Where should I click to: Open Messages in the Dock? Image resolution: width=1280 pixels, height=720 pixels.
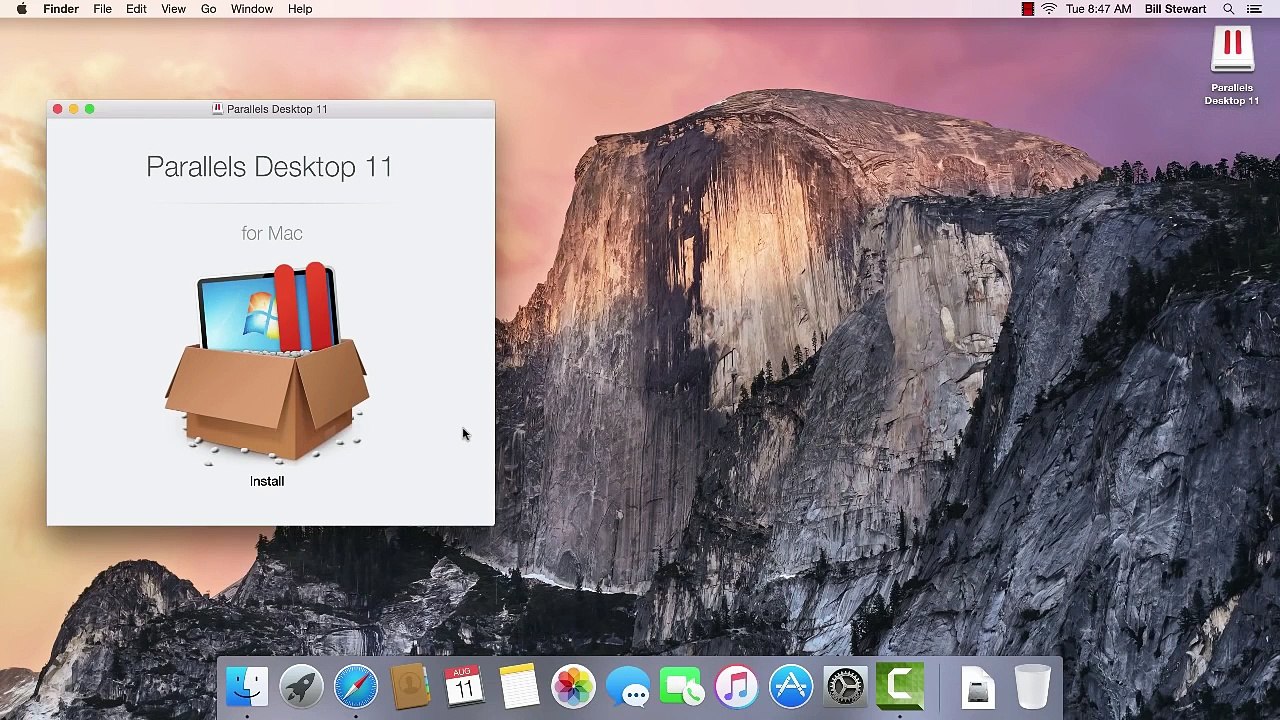(x=628, y=688)
